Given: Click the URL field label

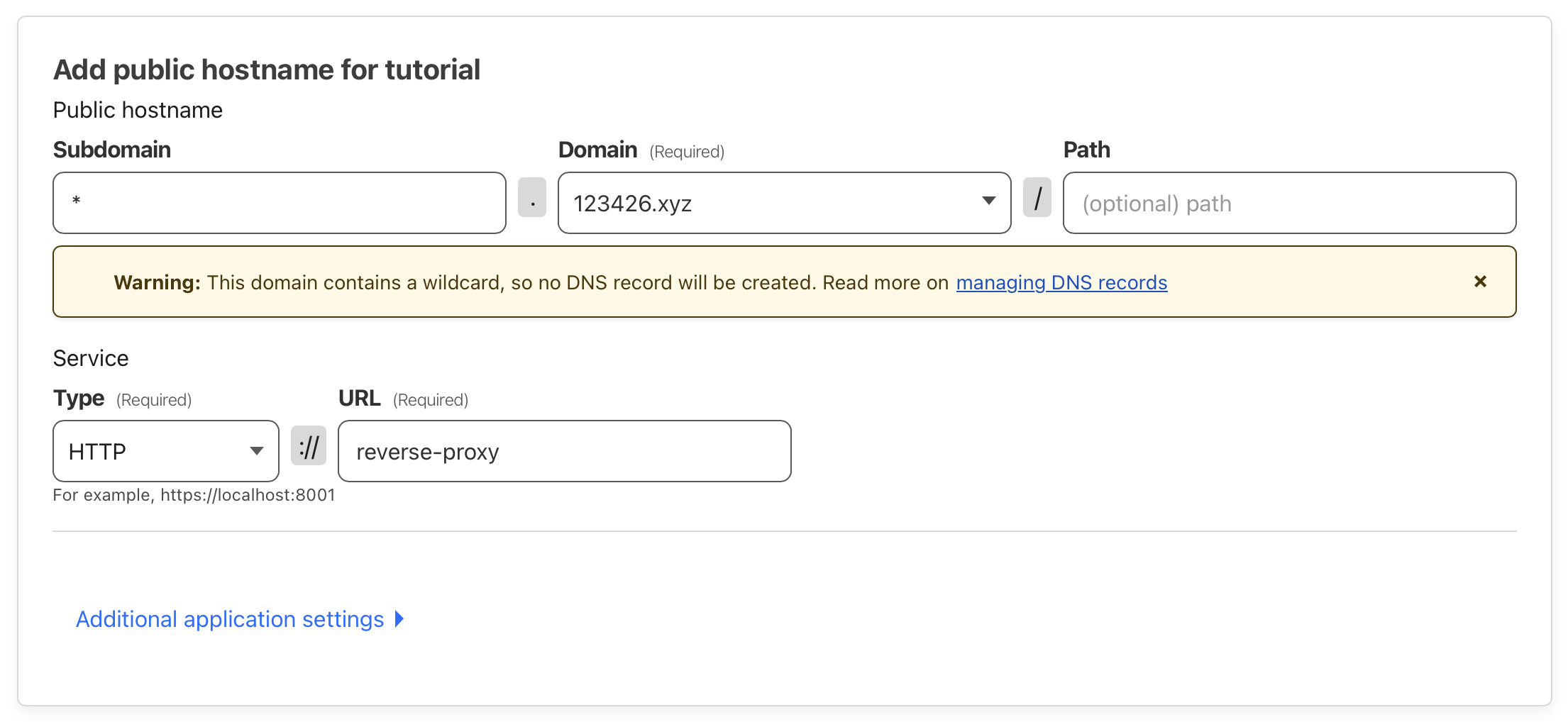Looking at the screenshot, I should click(359, 398).
